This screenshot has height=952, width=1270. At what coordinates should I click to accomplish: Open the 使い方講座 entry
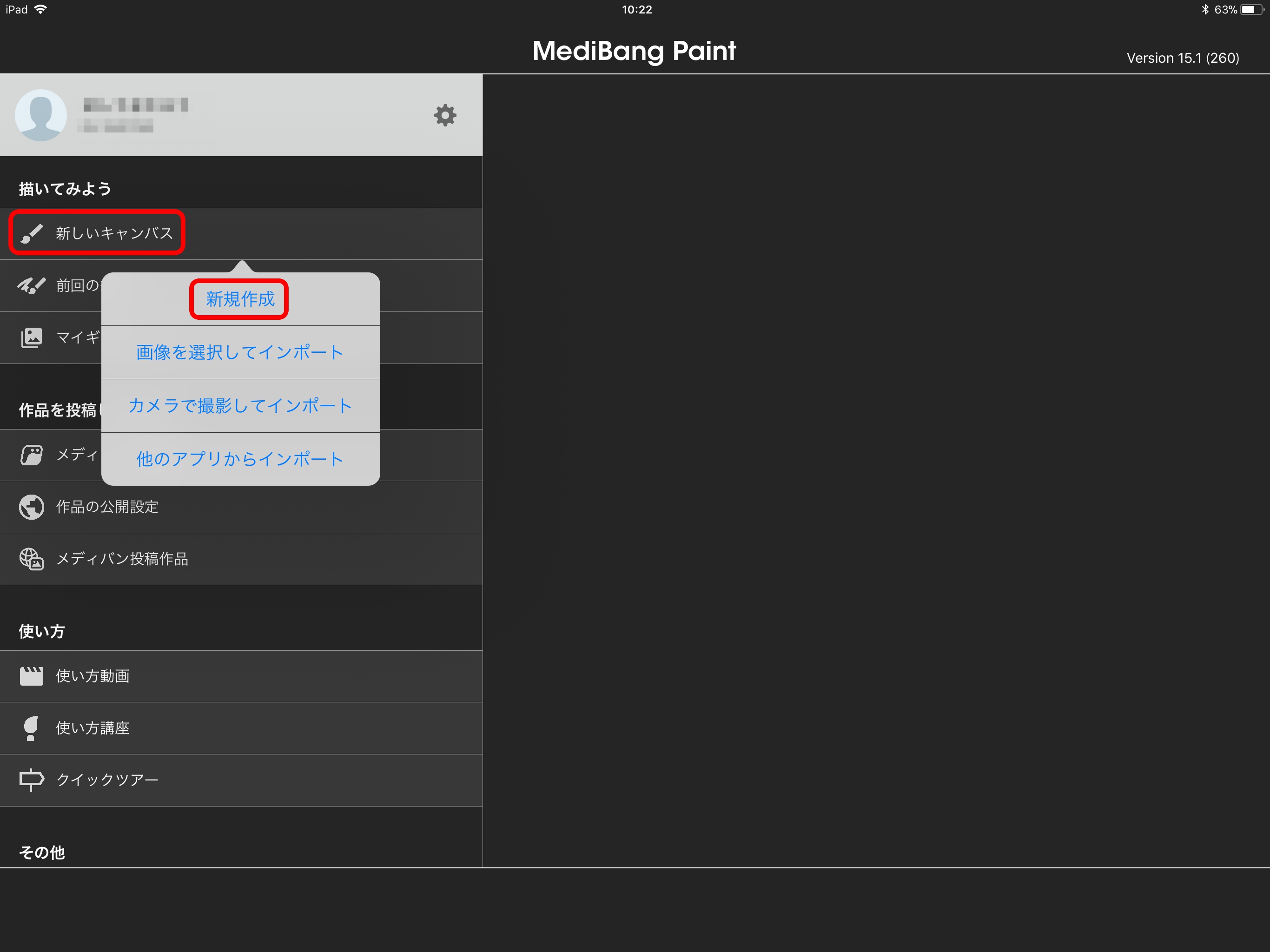point(93,728)
